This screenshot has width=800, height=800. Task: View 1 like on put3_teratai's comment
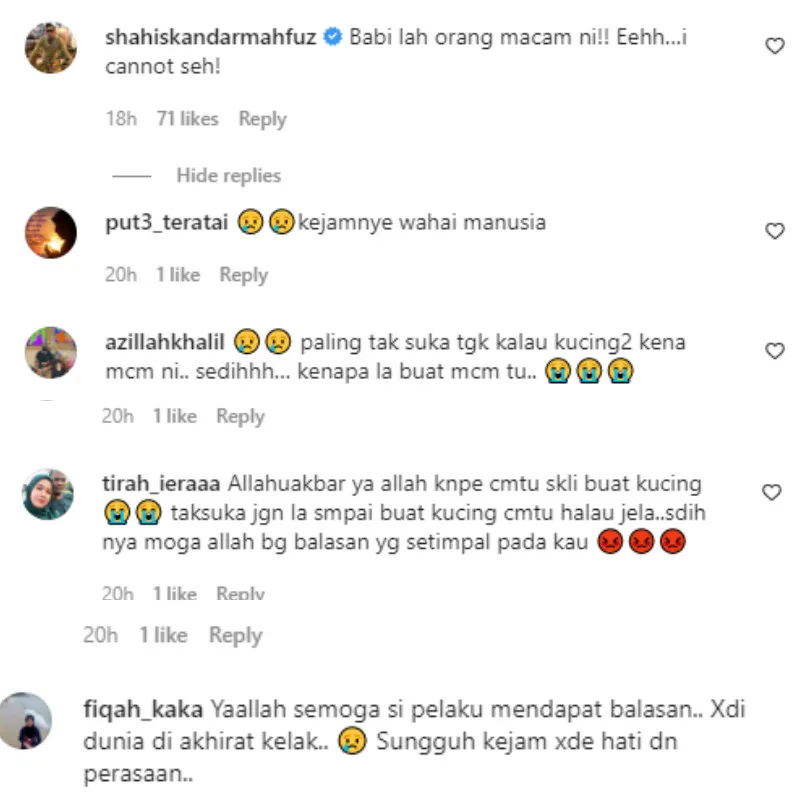point(178,275)
